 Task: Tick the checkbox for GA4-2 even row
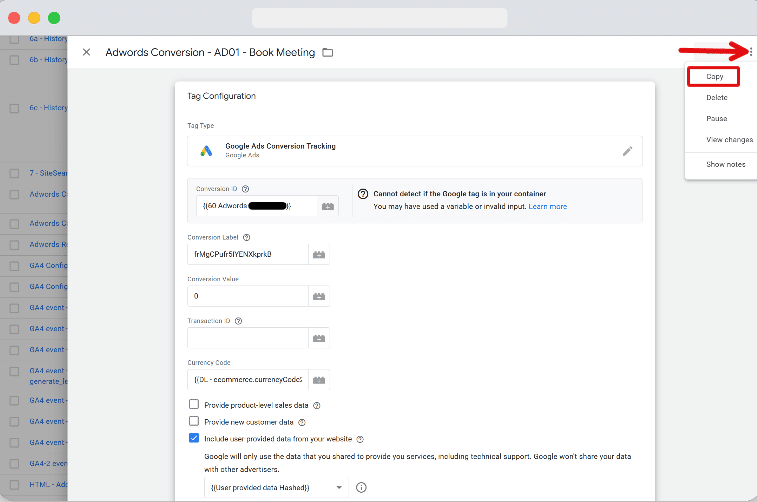(14, 464)
